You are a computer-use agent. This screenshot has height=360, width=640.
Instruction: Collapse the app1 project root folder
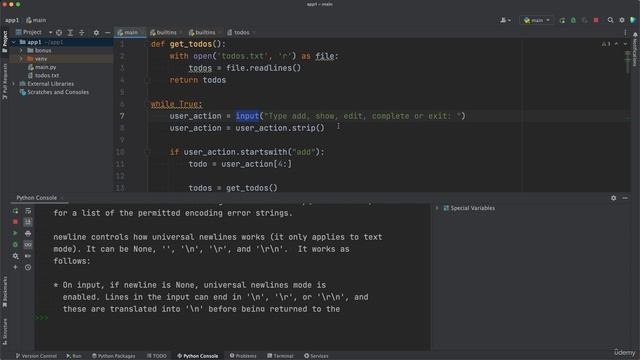[13, 42]
